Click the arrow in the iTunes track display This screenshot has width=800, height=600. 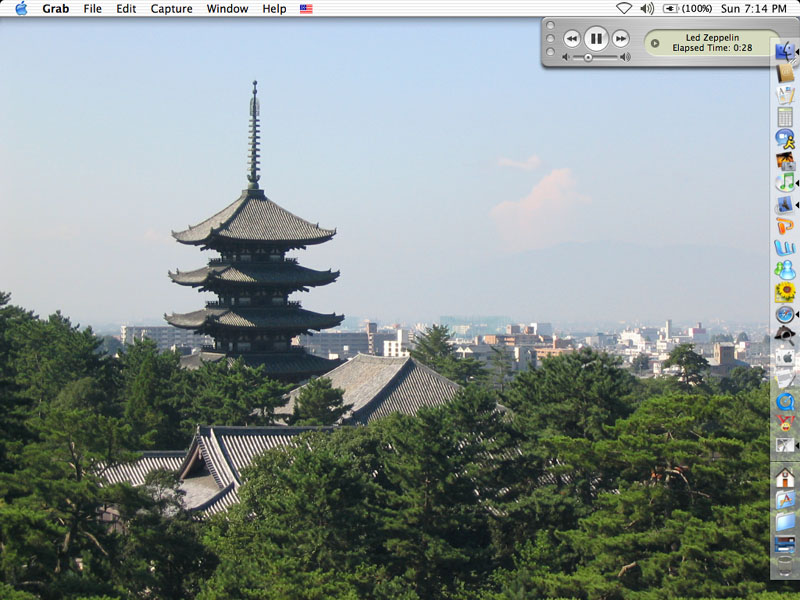(655, 43)
